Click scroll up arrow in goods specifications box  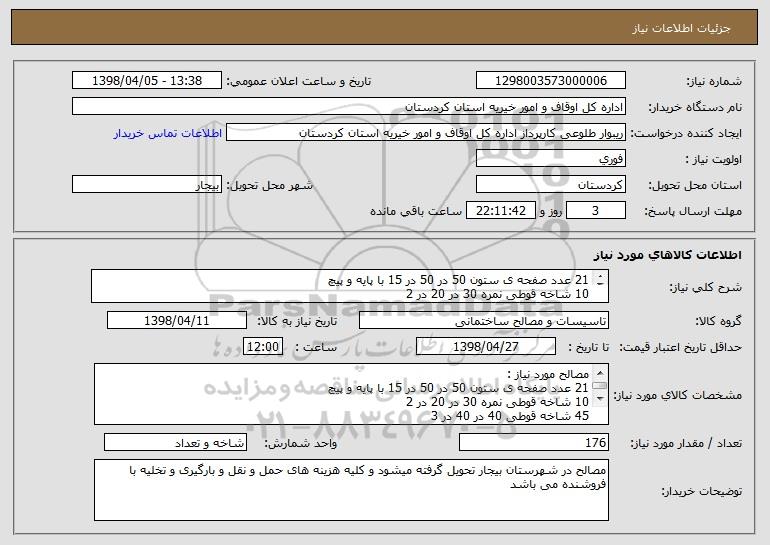[600, 373]
